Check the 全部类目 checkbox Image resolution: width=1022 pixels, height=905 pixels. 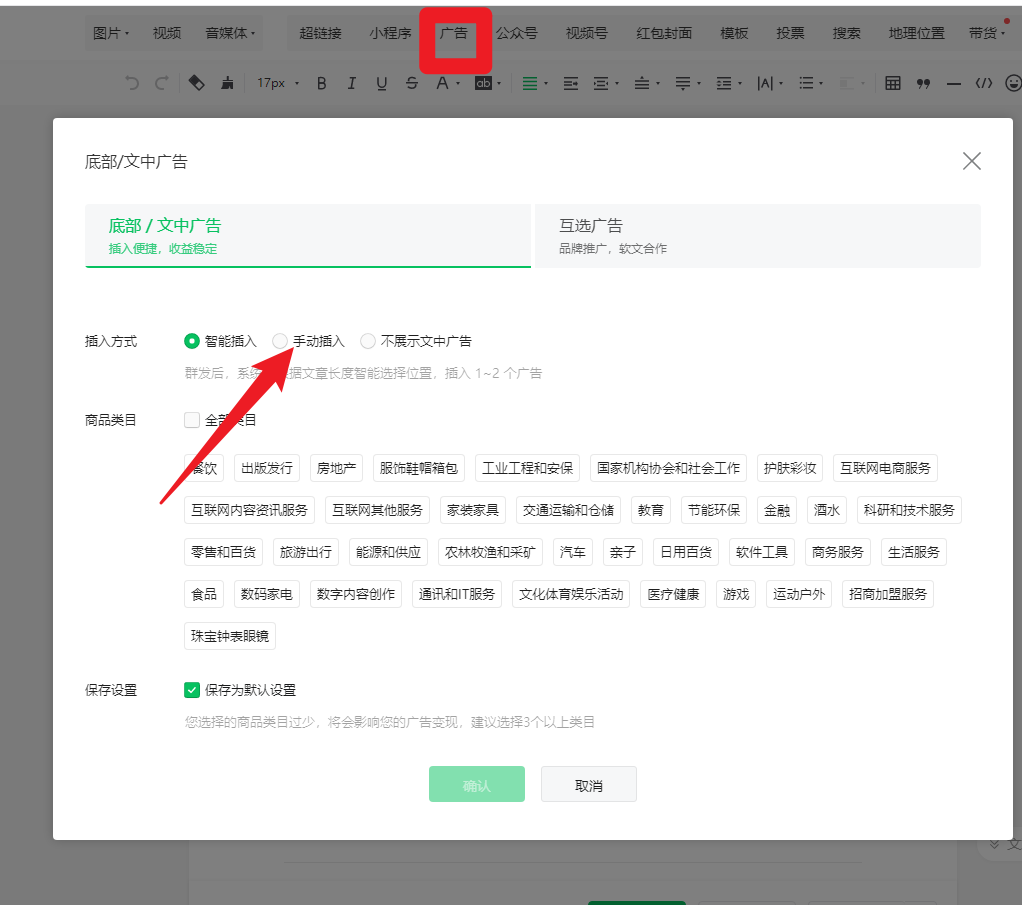pyautogui.click(x=192, y=420)
